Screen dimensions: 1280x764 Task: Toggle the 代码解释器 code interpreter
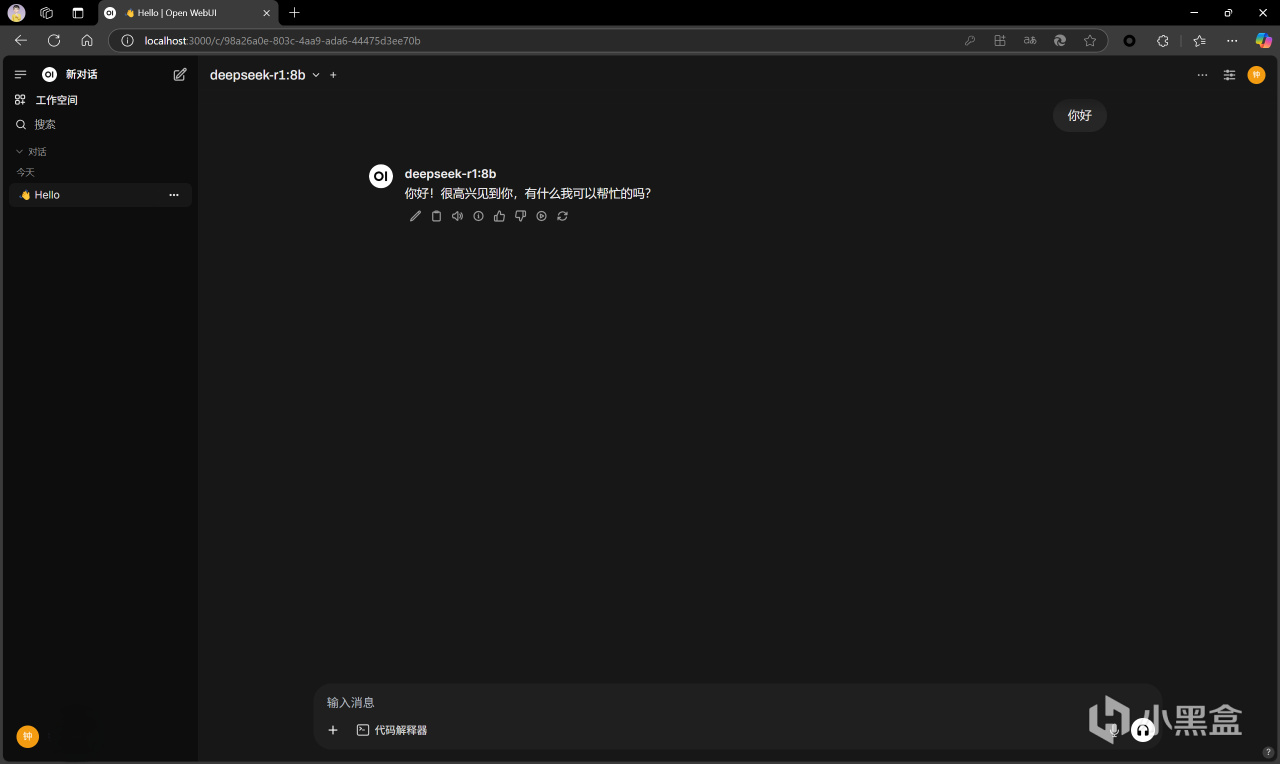point(392,730)
